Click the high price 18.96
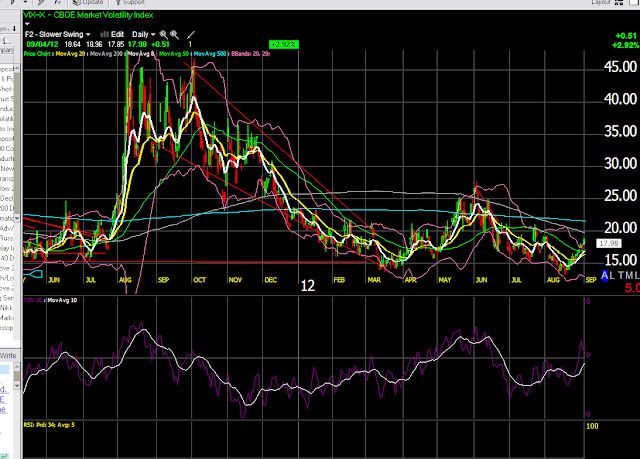Viewport: 640px width, 459px height. 94,44
